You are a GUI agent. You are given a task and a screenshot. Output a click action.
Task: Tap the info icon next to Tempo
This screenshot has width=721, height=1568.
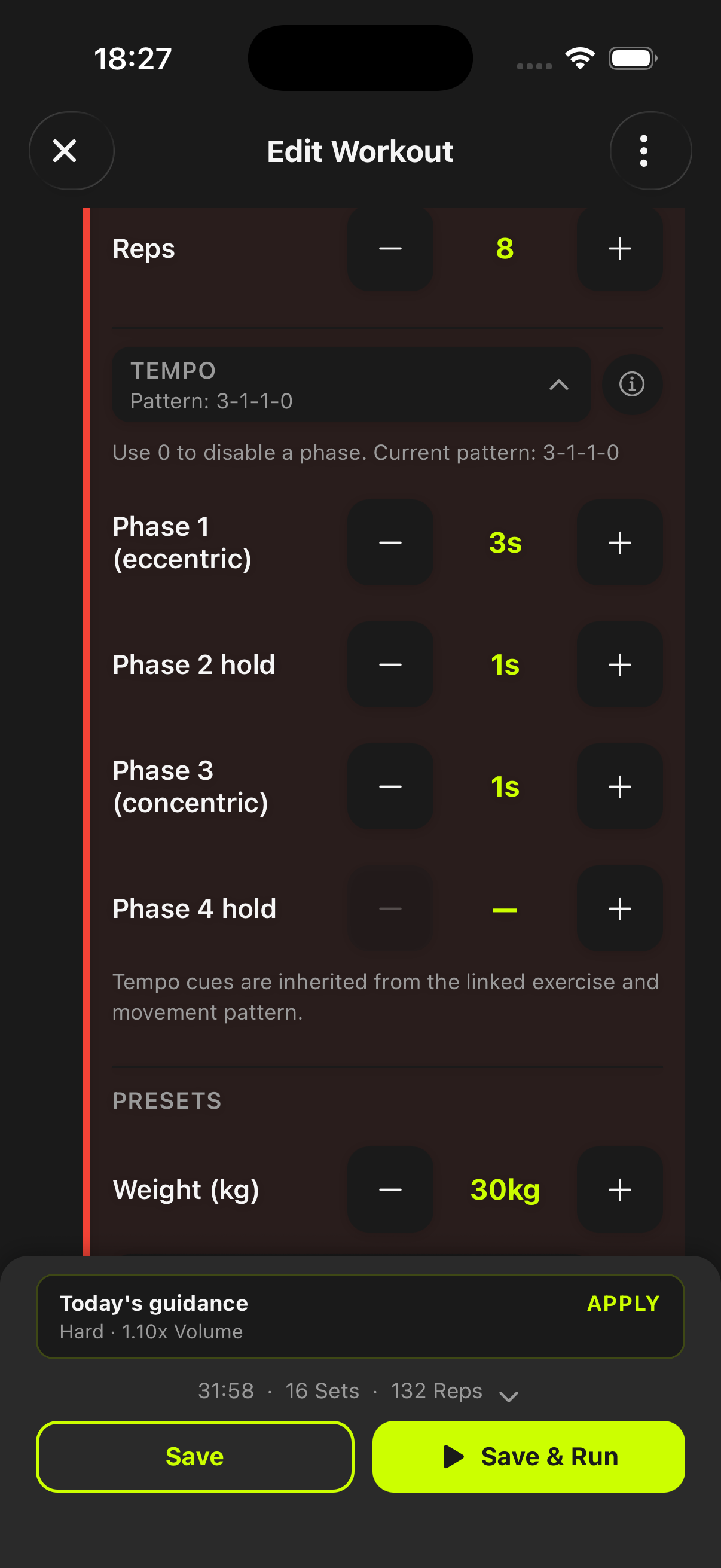coord(632,384)
